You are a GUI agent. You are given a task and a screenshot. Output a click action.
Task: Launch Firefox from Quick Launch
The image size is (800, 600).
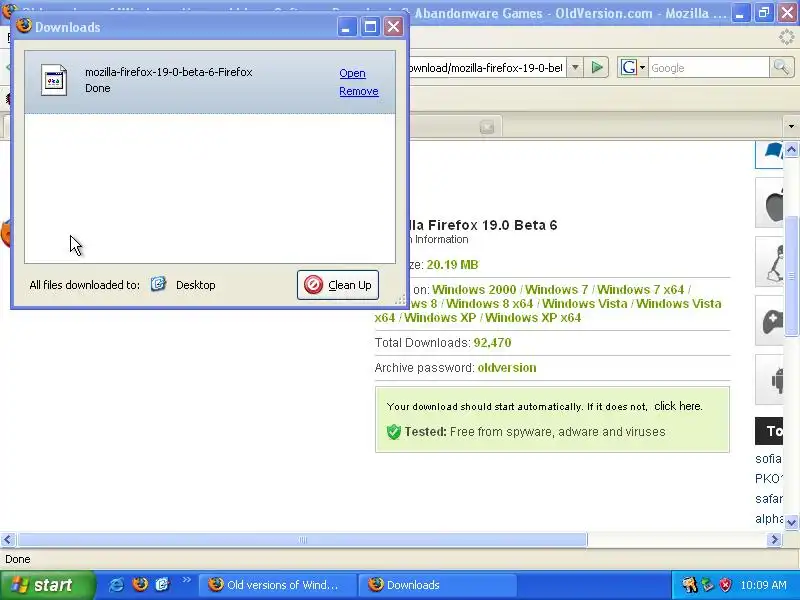[x=140, y=585]
